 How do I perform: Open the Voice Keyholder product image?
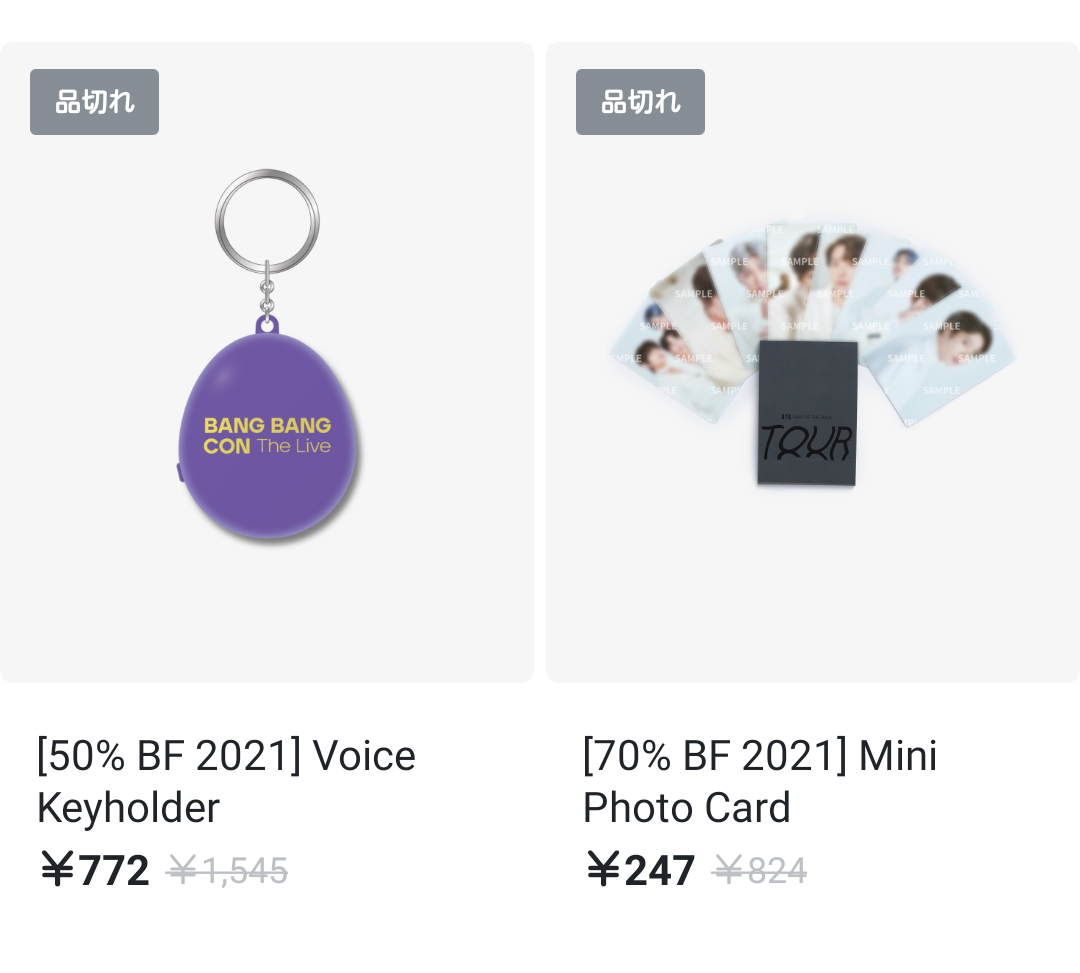[267, 362]
